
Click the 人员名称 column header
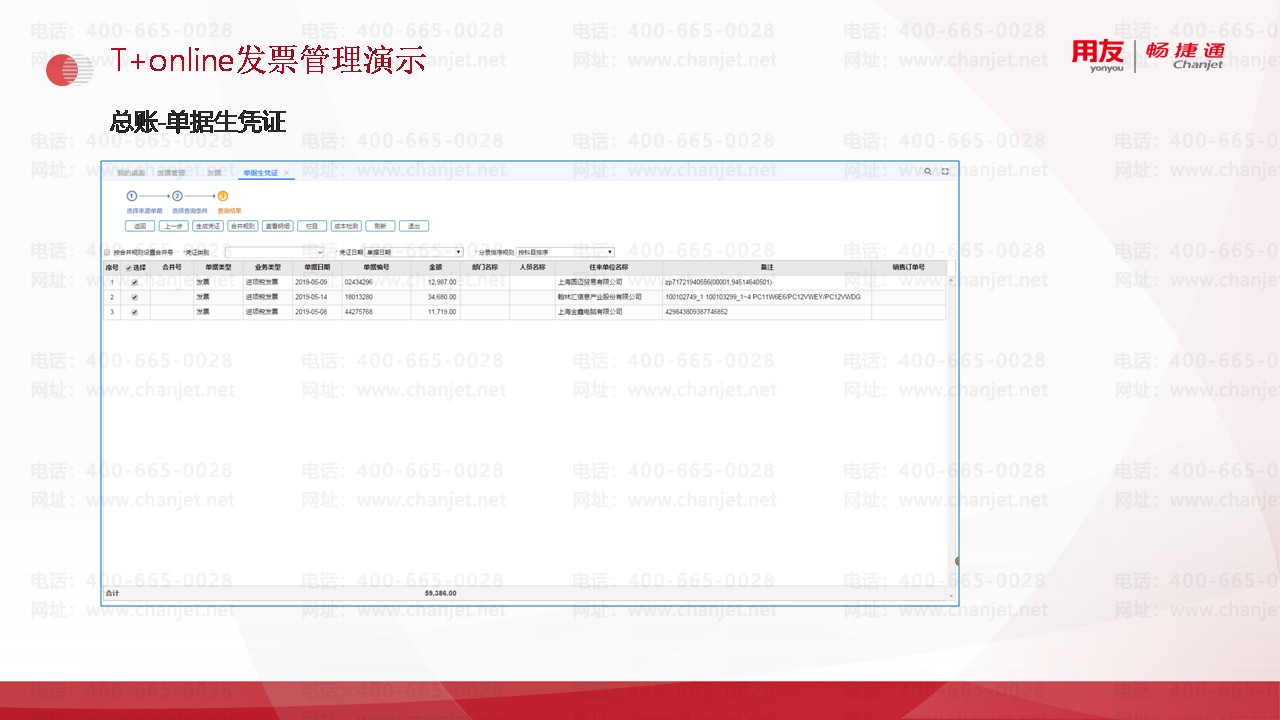point(532,268)
